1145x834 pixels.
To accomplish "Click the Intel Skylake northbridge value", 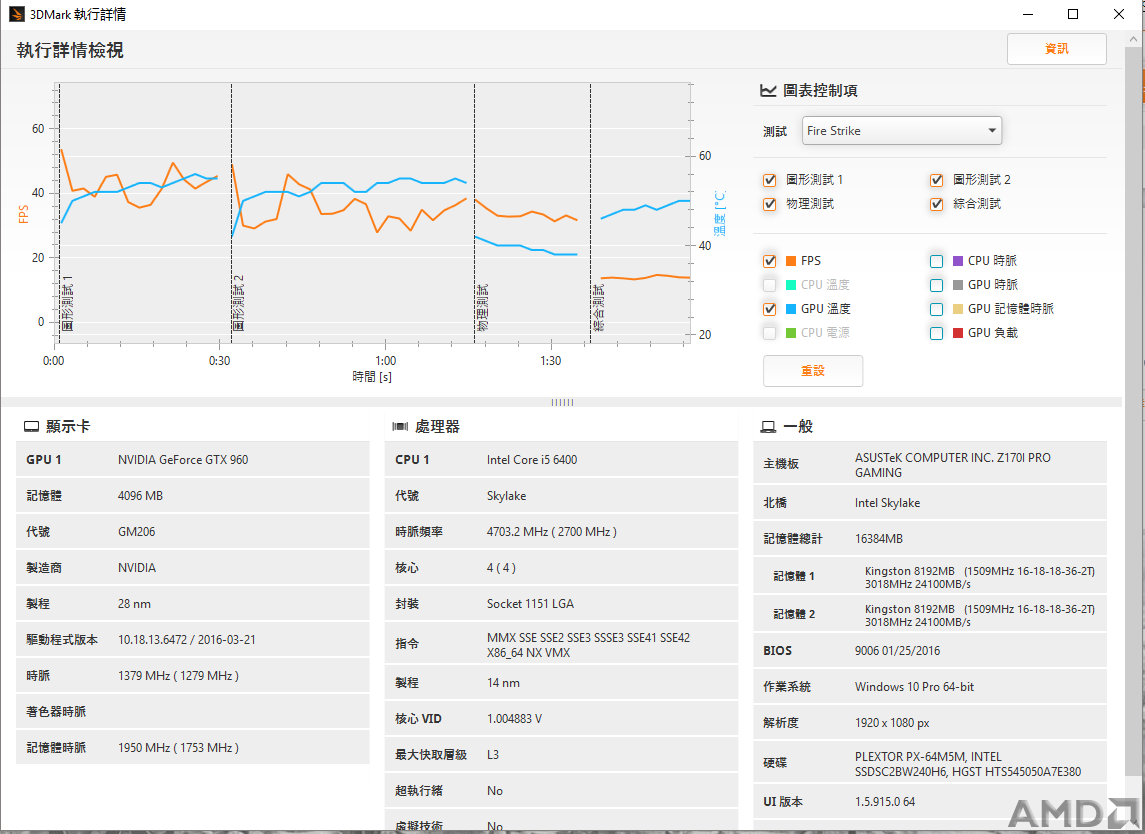I will pos(887,503).
